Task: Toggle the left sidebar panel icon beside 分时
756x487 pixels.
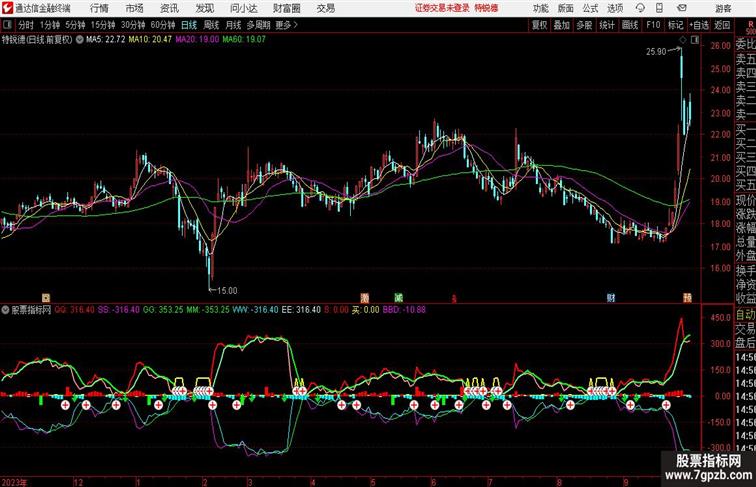Action: (x=7, y=25)
